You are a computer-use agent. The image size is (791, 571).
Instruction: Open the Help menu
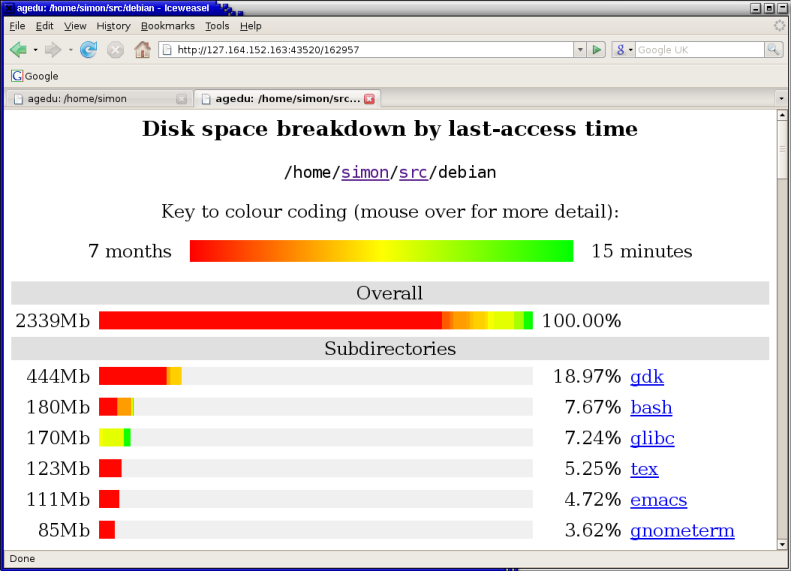250,26
